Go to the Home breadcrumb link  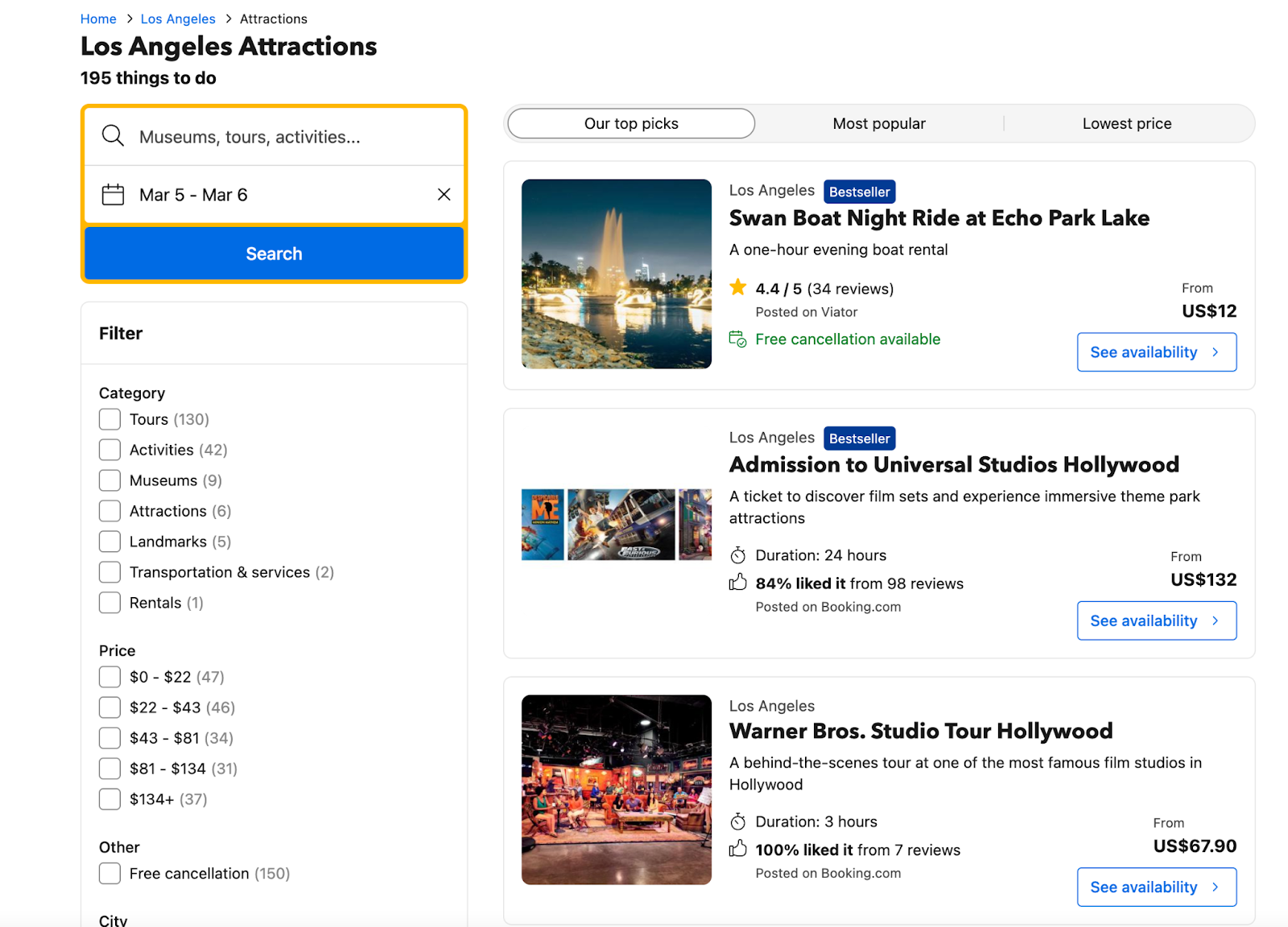(x=98, y=19)
